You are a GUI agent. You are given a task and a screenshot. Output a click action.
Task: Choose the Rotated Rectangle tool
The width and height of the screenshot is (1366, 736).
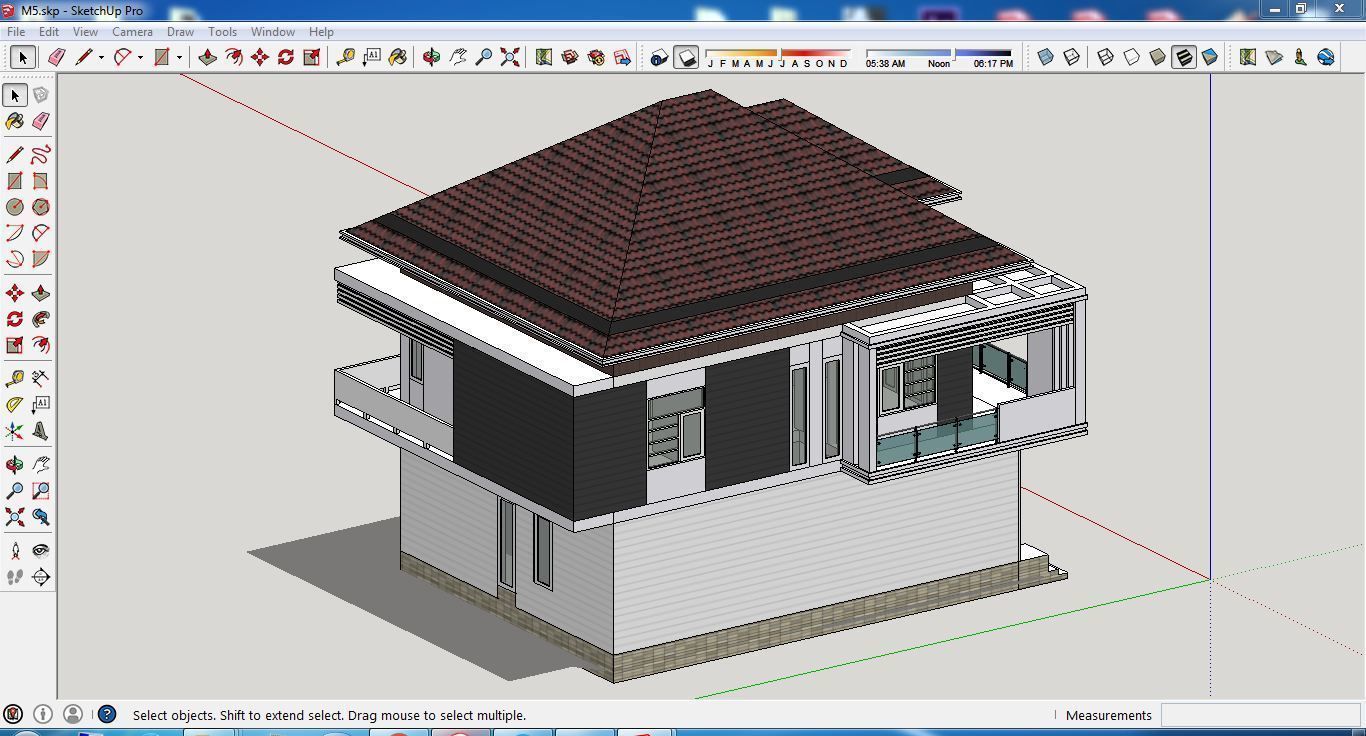click(x=41, y=181)
